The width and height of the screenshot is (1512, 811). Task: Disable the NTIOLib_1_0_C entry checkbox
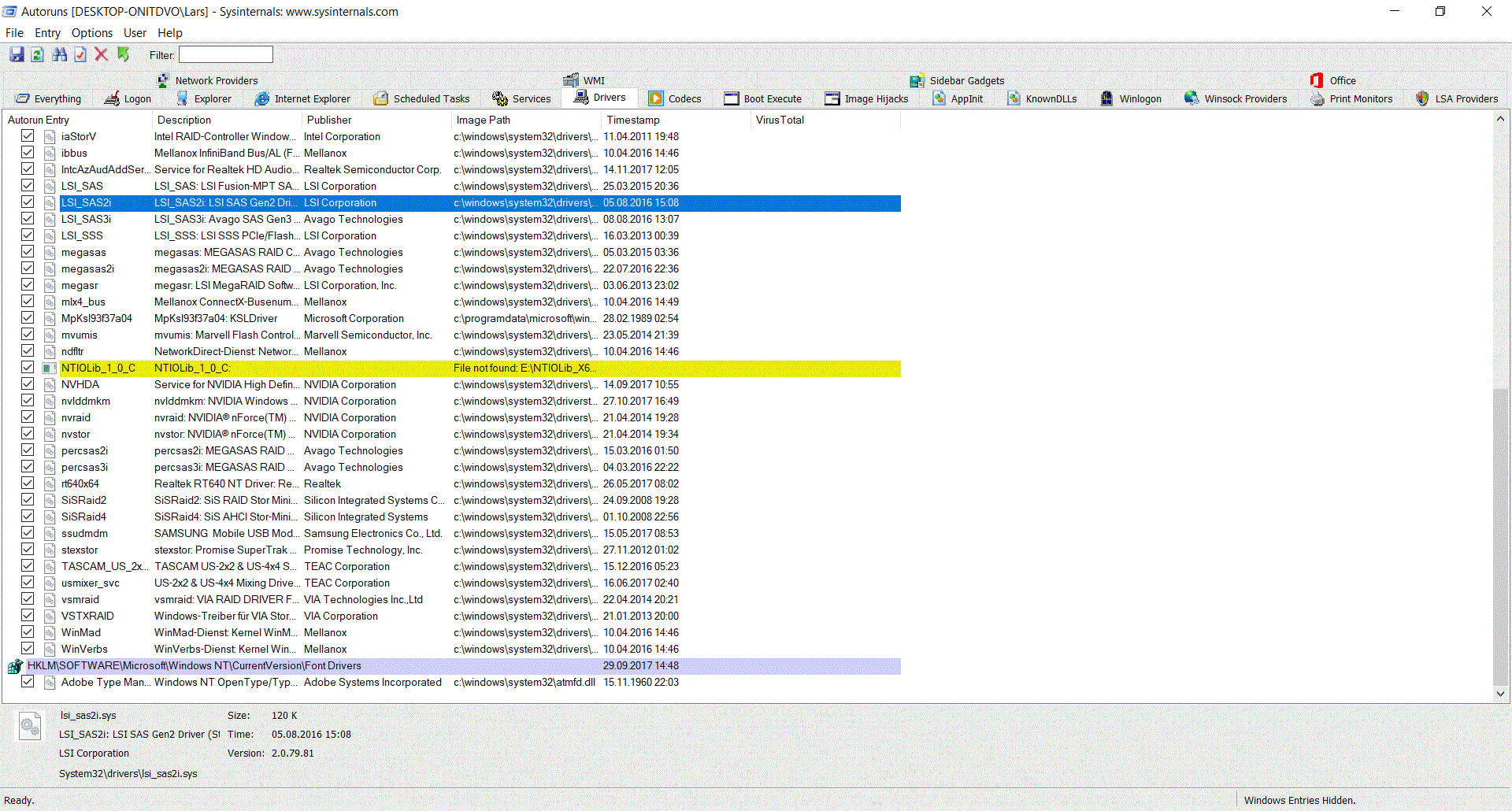pyautogui.click(x=28, y=367)
